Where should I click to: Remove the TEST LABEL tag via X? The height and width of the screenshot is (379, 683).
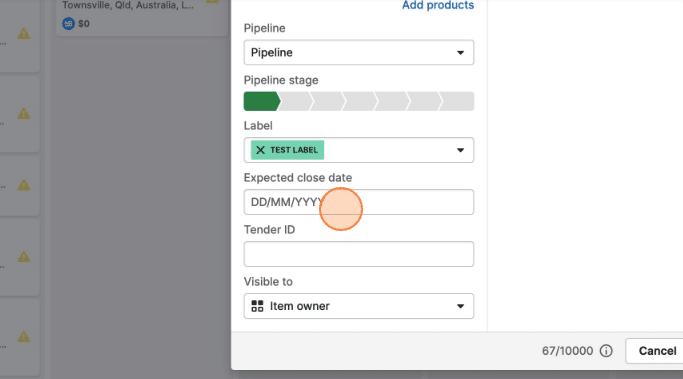pyautogui.click(x=260, y=150)
